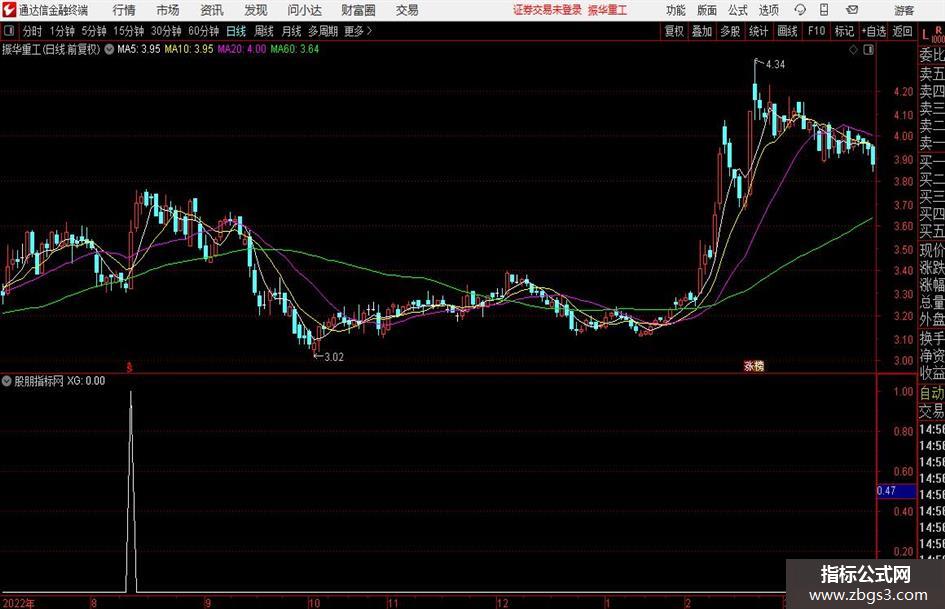The width and height of the screenshot is (945, 609).
Task: Switch to 15分钟 chart period
Action: (128, 31)
